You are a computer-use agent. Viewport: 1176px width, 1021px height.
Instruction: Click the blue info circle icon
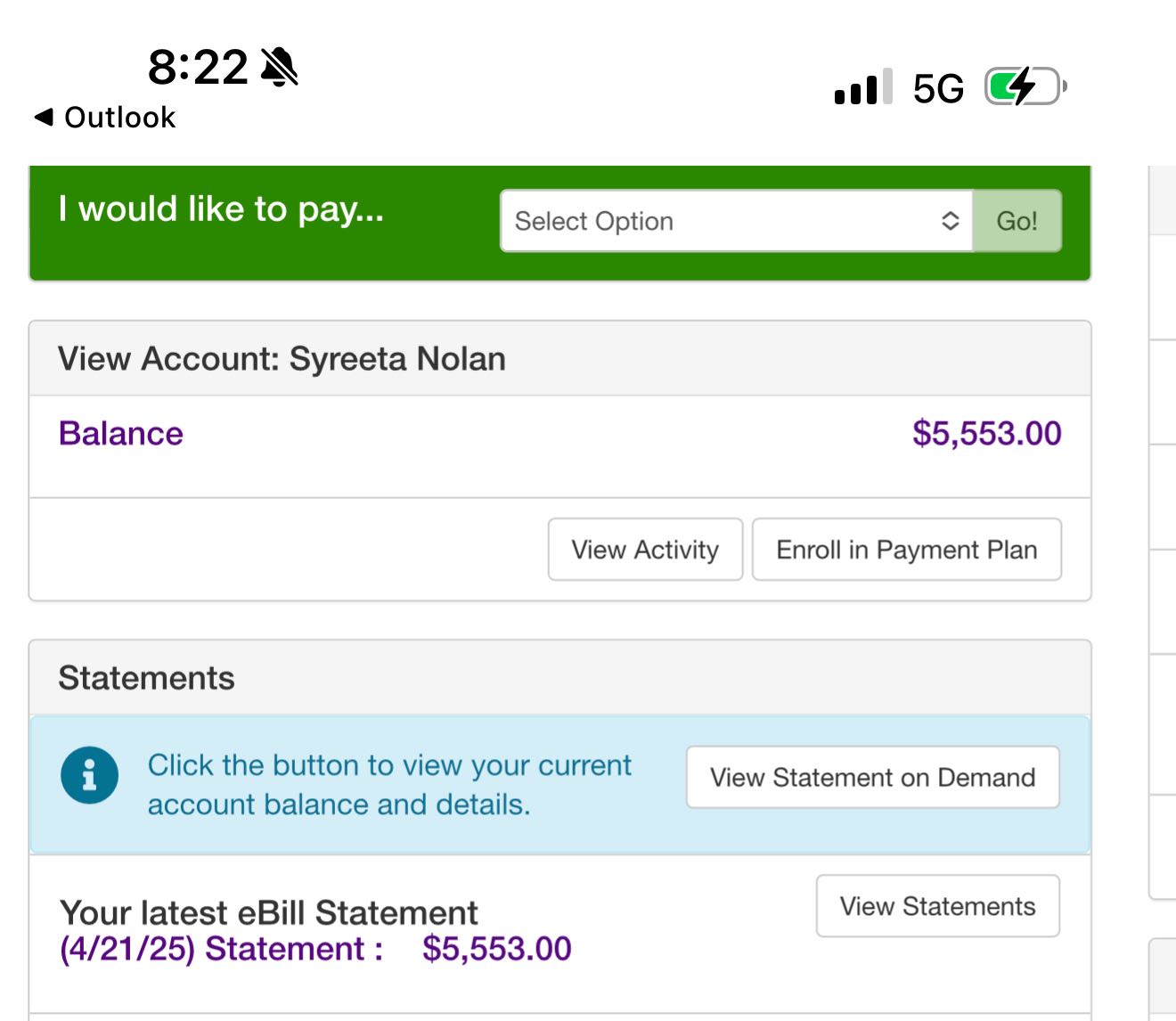89,775
